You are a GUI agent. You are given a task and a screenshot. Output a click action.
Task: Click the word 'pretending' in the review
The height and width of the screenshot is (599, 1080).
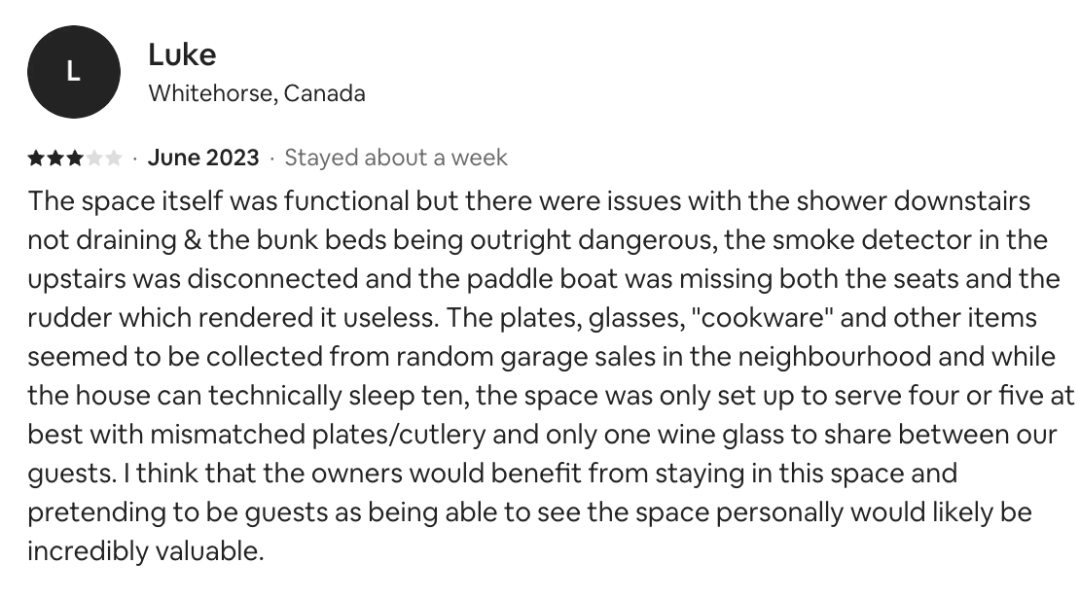tap(88, 512)
